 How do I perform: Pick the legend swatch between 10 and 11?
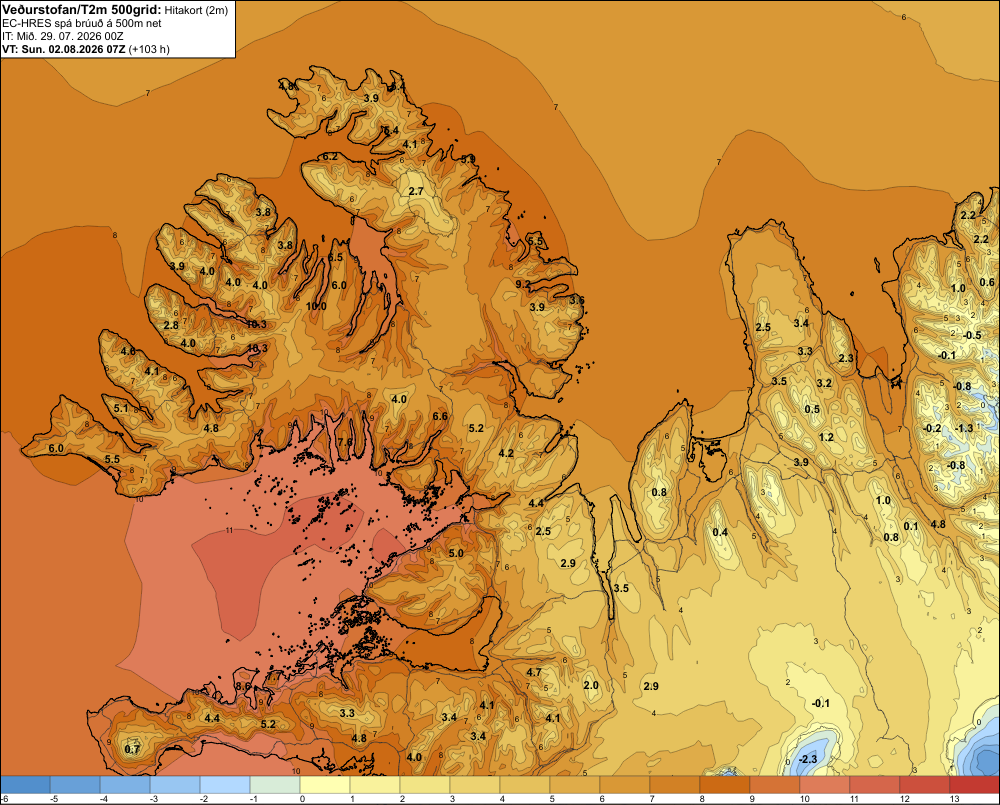(x=825, y=784)
